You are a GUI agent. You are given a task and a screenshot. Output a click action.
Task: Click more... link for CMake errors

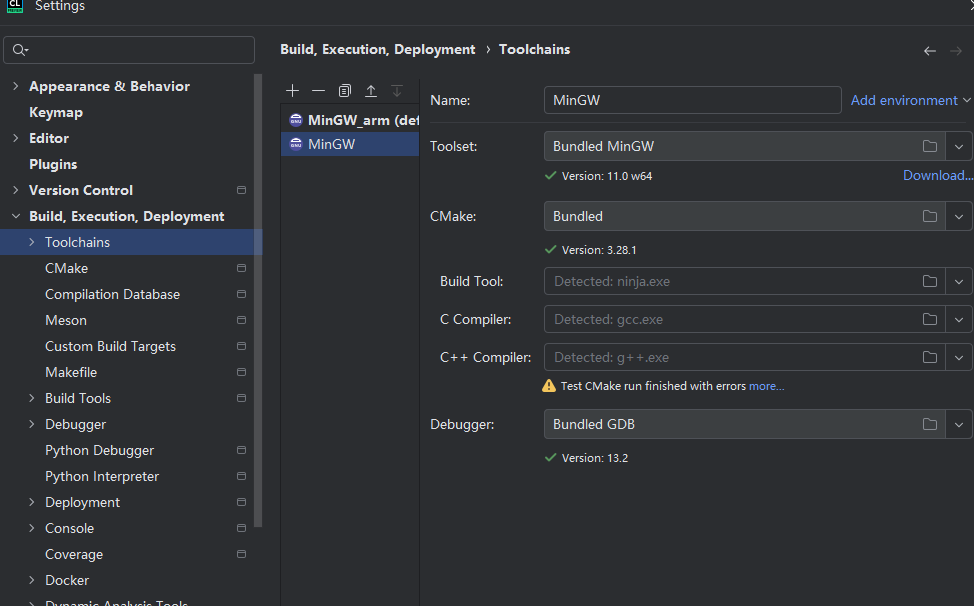tap(767, 386)
